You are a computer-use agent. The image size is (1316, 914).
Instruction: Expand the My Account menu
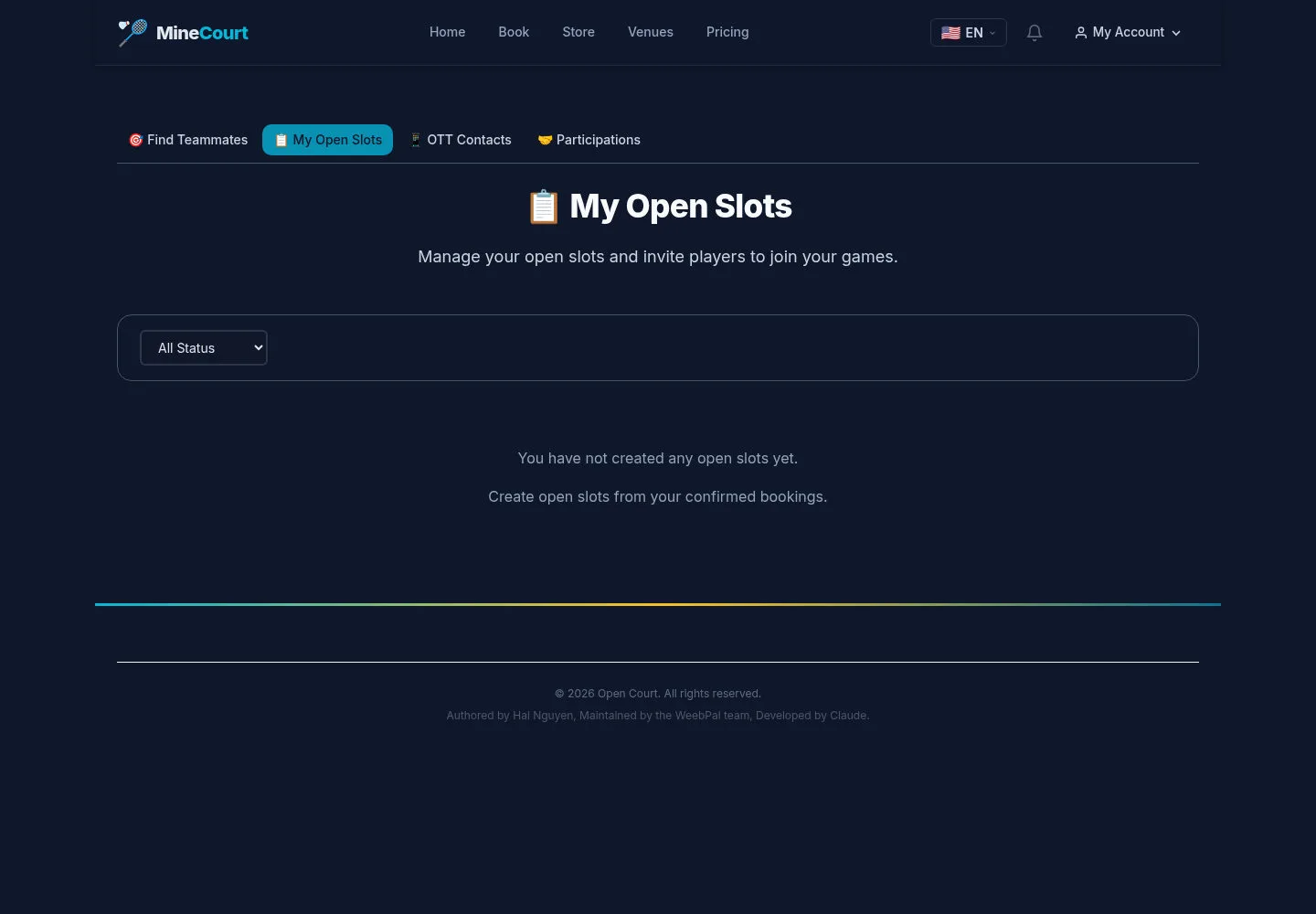(x=1128, y=33)
